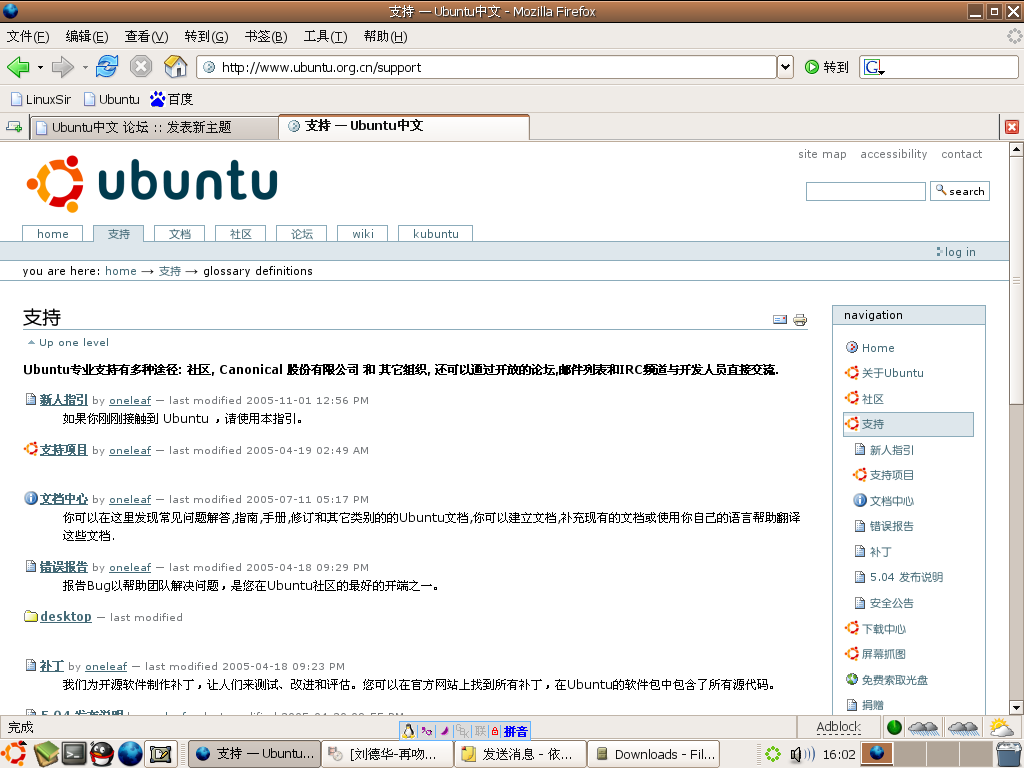Screen dimensions: 1024x768
Task: Select the home site tab
Action: [53, 234]
